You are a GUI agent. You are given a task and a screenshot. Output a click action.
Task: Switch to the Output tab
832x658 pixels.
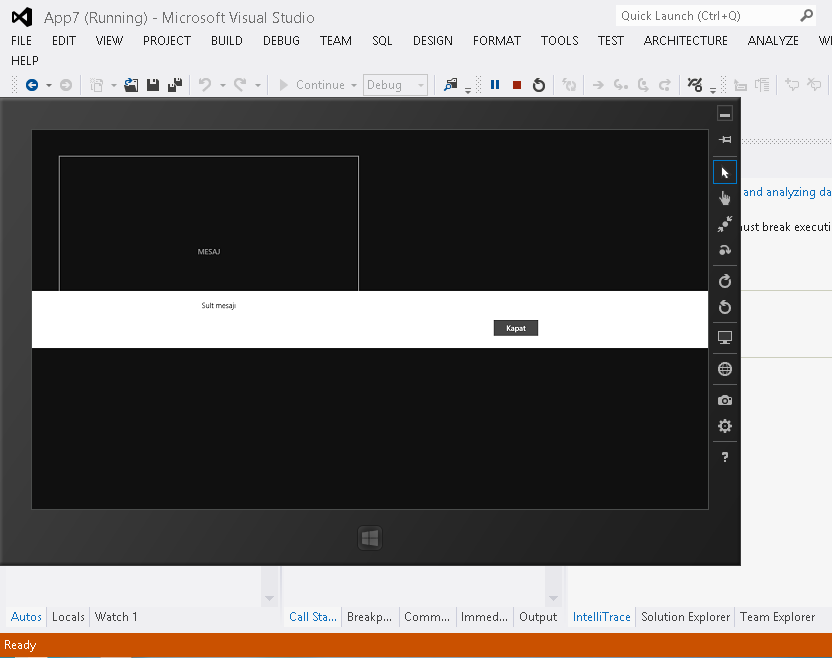(538, 617)
